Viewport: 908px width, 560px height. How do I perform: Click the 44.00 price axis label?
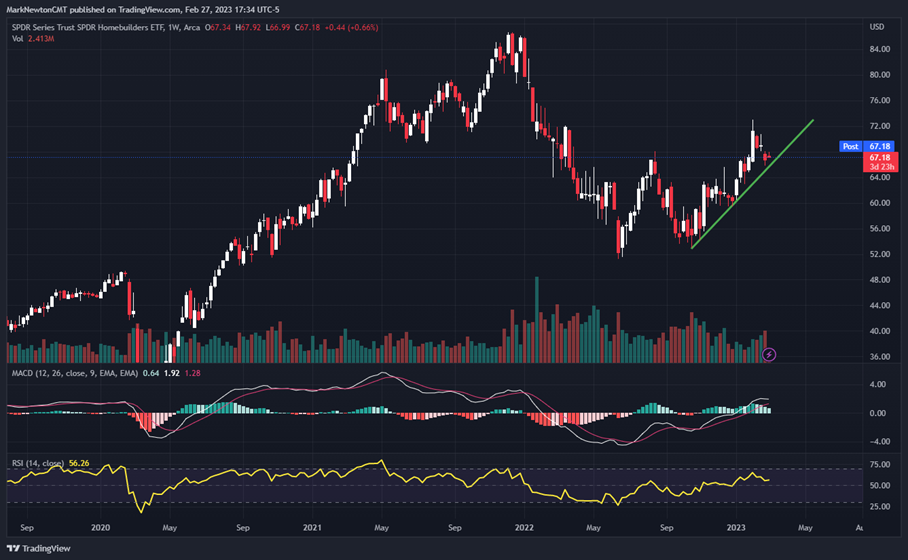[x=880, y=305]
